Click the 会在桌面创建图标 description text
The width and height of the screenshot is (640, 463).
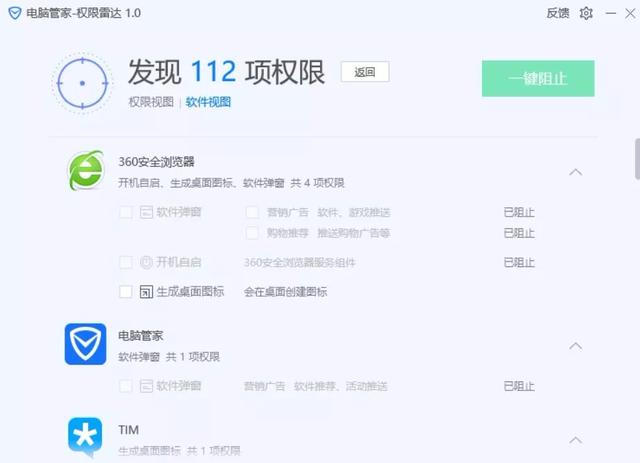pyautogui.click(x=285, y=292)
